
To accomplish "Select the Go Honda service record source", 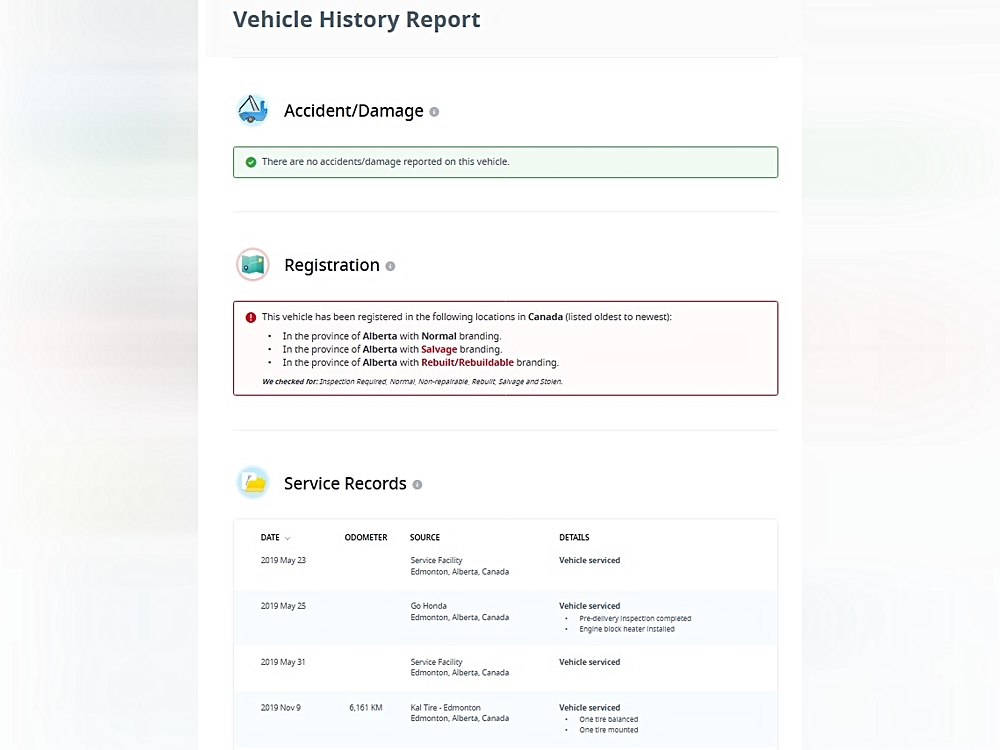I will pos(428,606).
